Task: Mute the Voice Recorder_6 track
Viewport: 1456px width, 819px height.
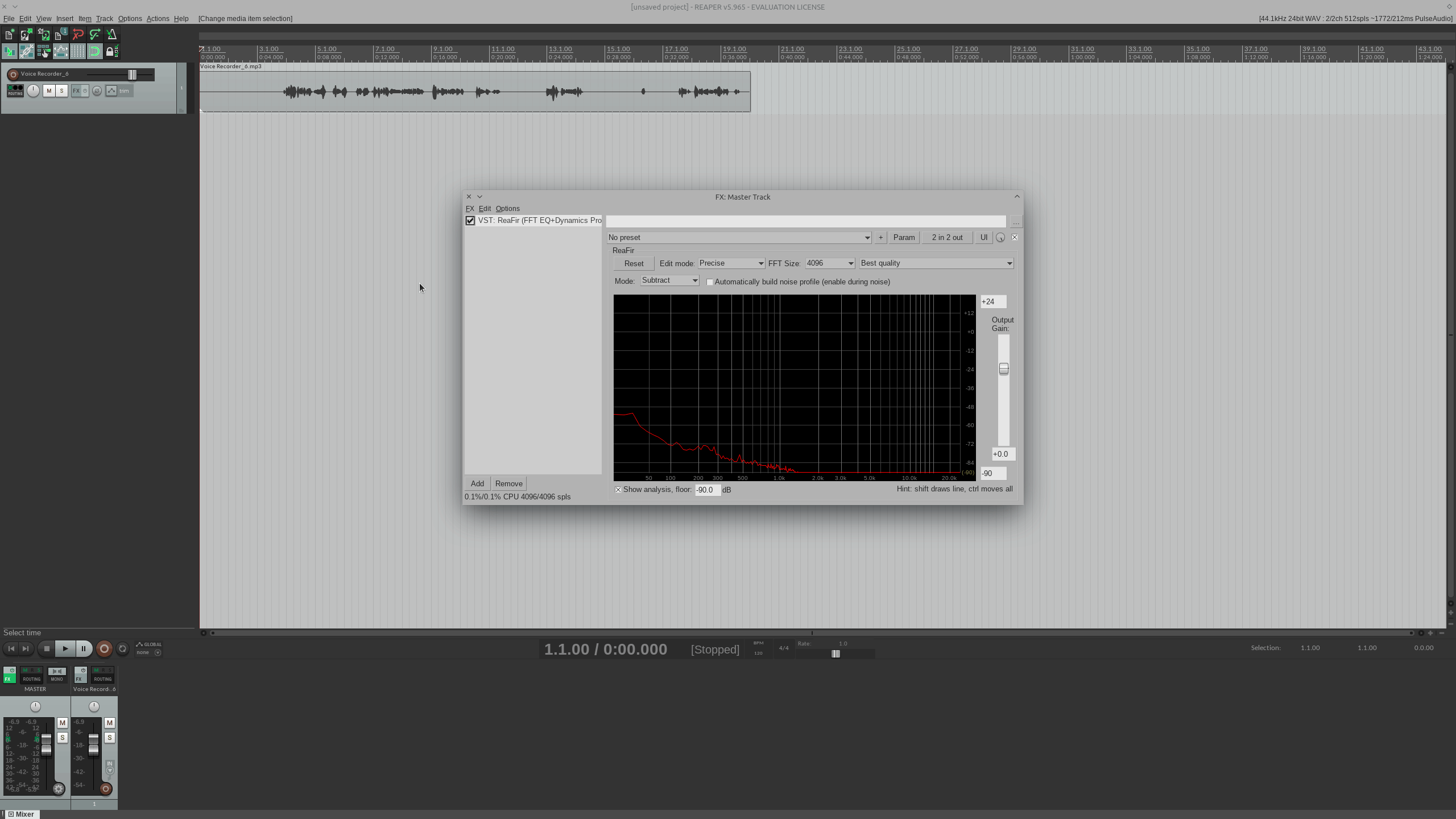Action: [49, 90]
